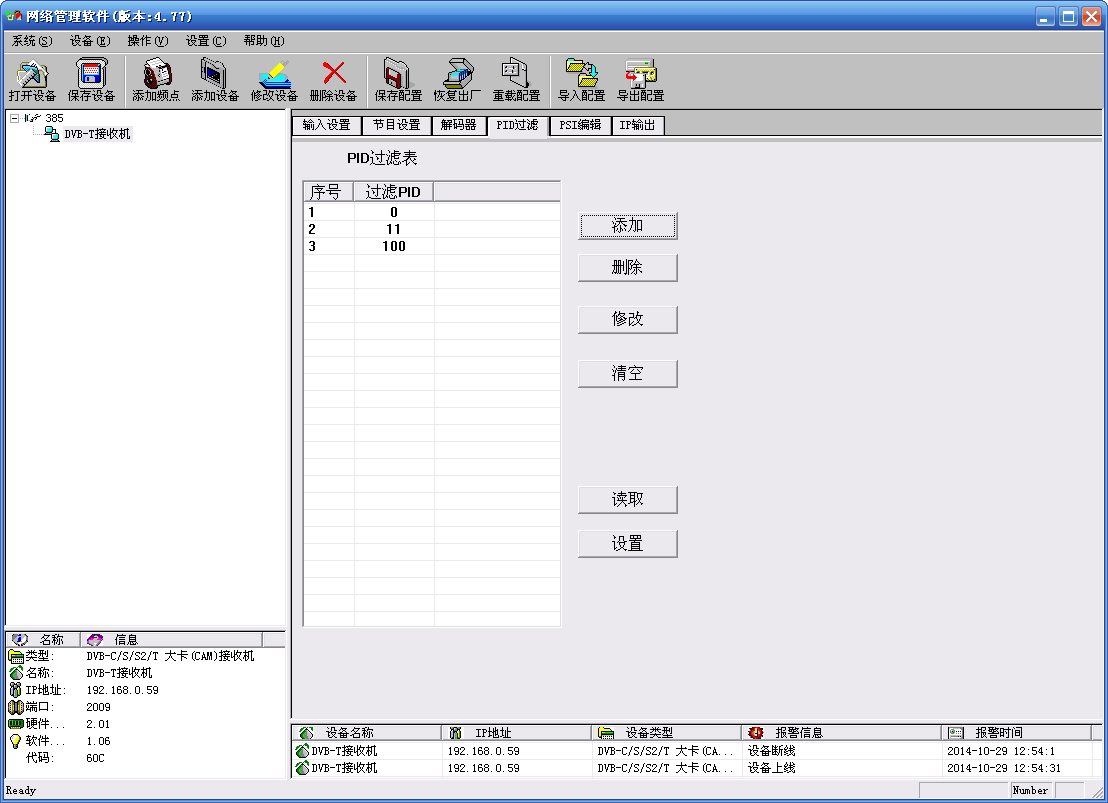This screenshot has width=1108, height=803.
Task: Click the 读取 button
Action: [627, 500]
